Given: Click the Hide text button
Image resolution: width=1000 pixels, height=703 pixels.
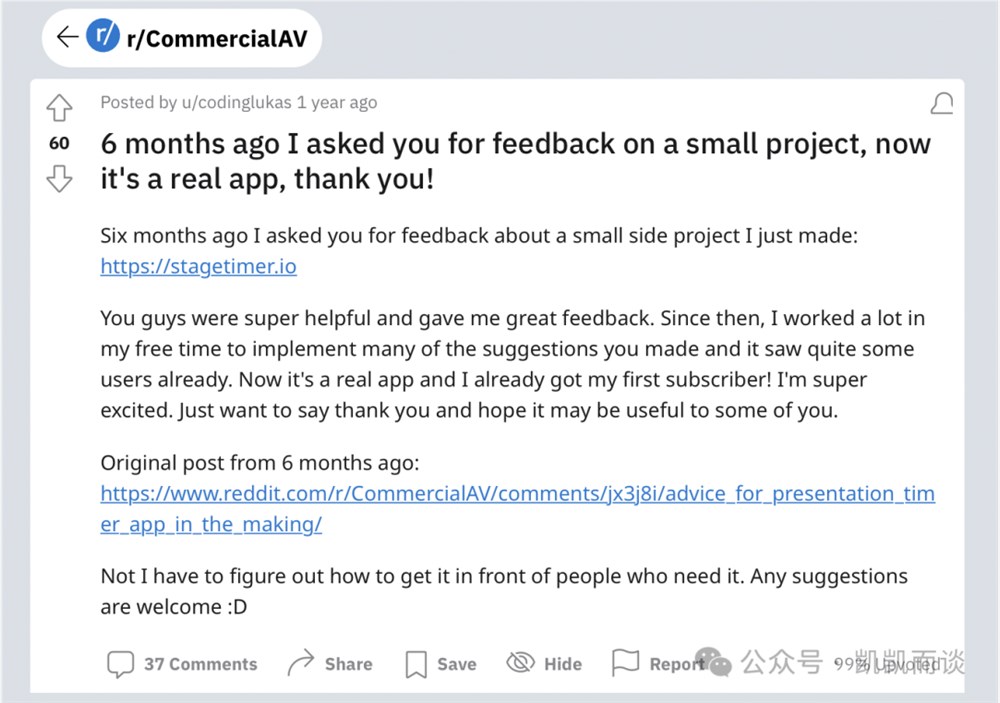Looking at the screenshot, I should pyautogui.click(x=562, y=664).
